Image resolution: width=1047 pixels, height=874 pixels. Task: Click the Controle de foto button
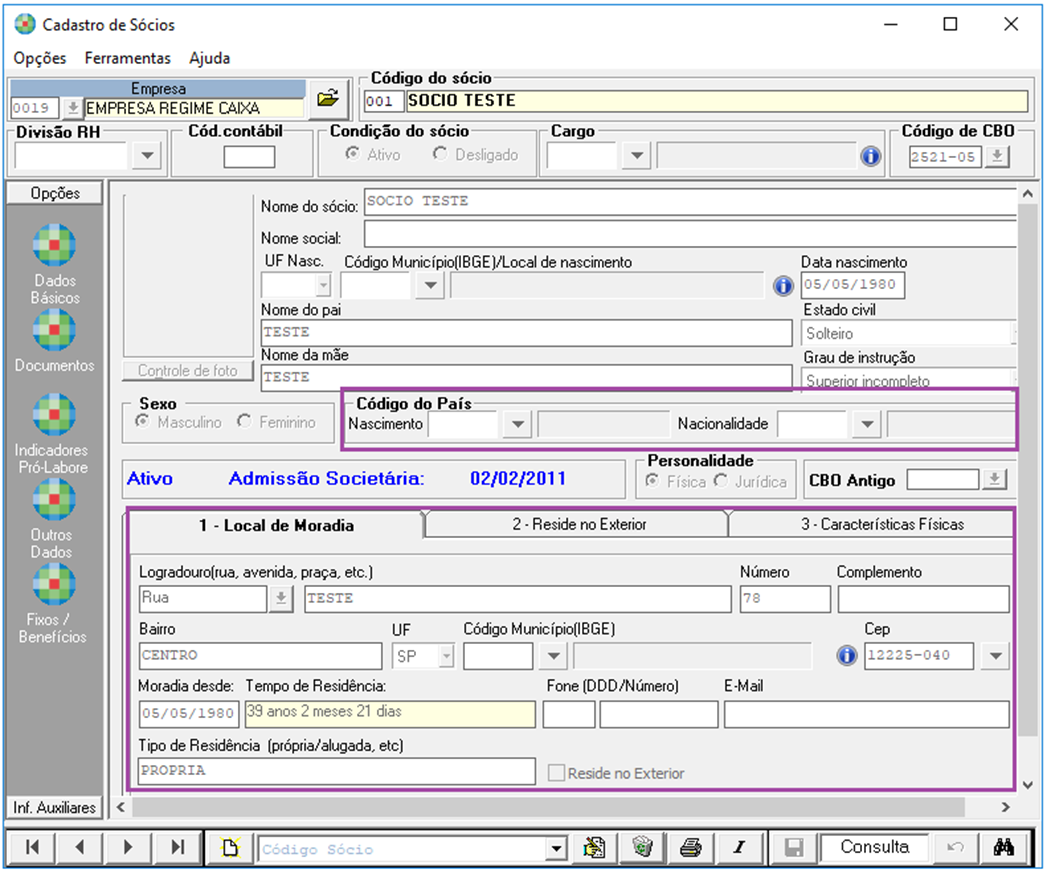[x=188, y=371]
